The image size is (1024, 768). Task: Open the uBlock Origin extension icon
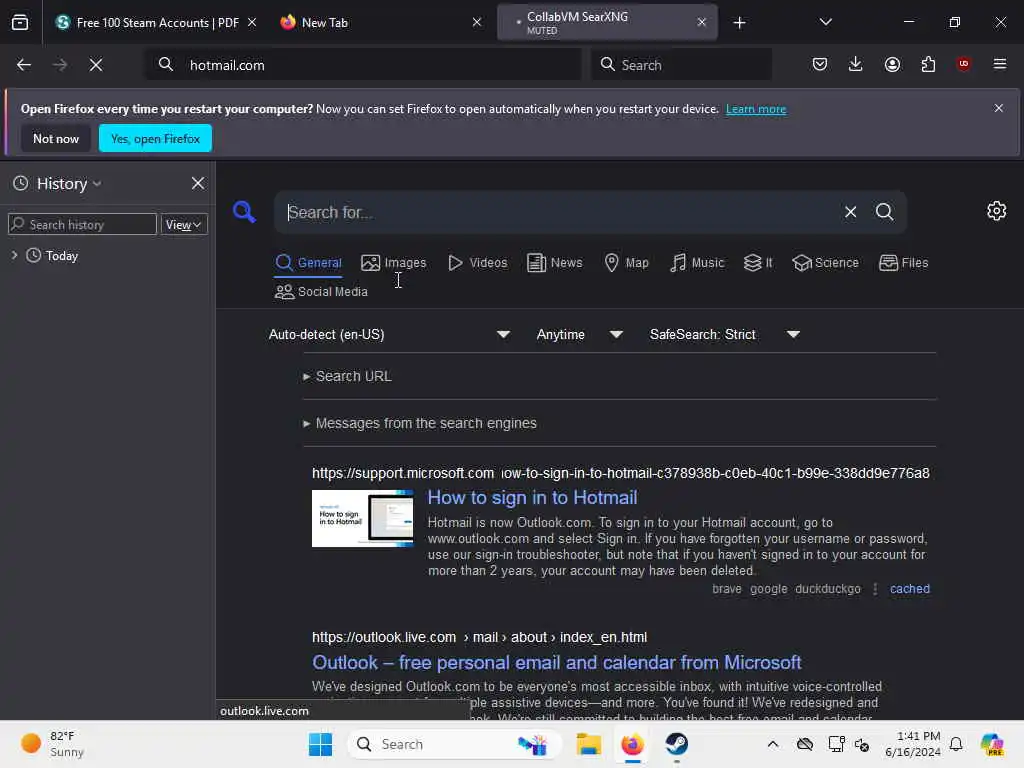tap(964, 64)
